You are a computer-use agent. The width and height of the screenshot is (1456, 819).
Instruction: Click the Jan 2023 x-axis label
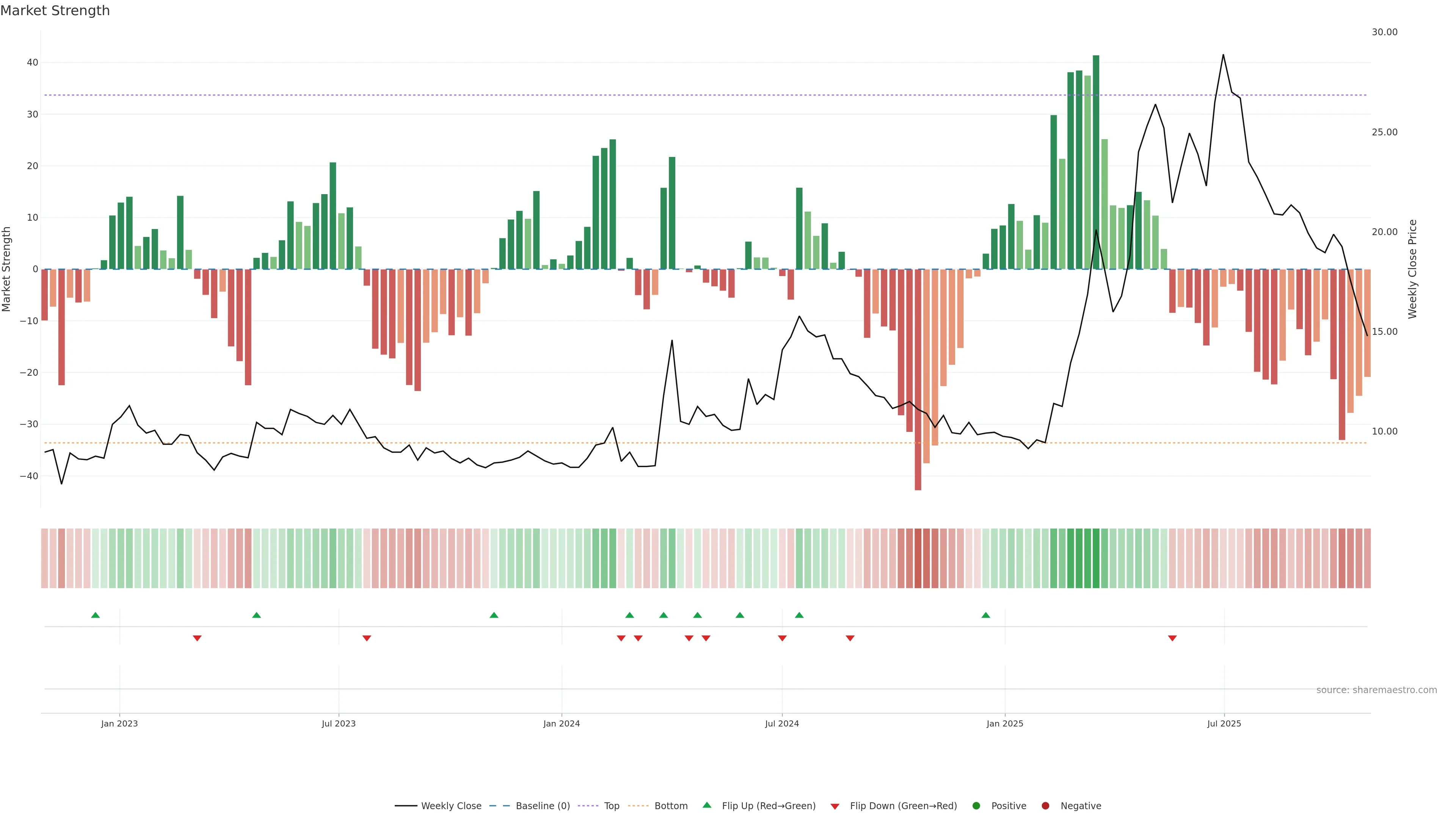point(119,723)
